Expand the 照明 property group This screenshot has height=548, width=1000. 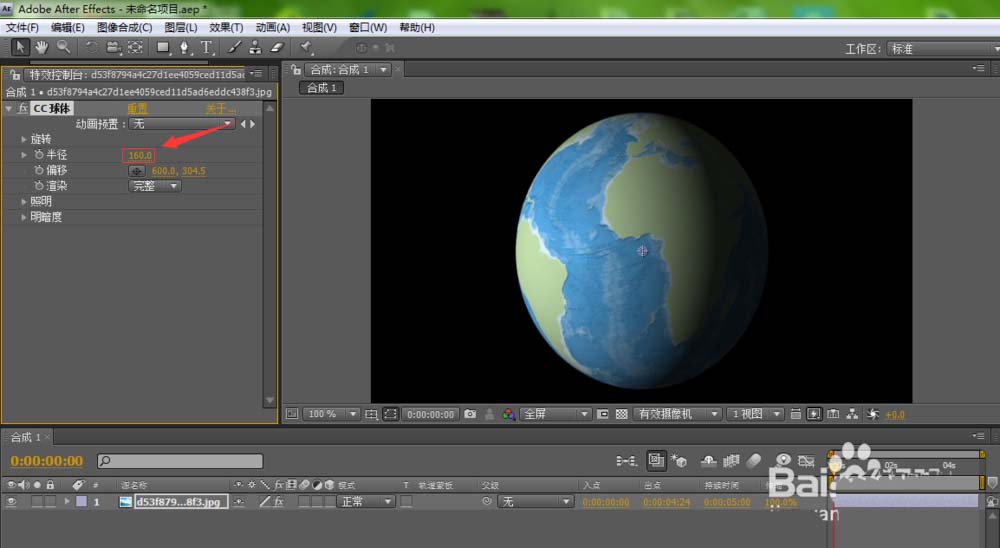tap(24, 201)
